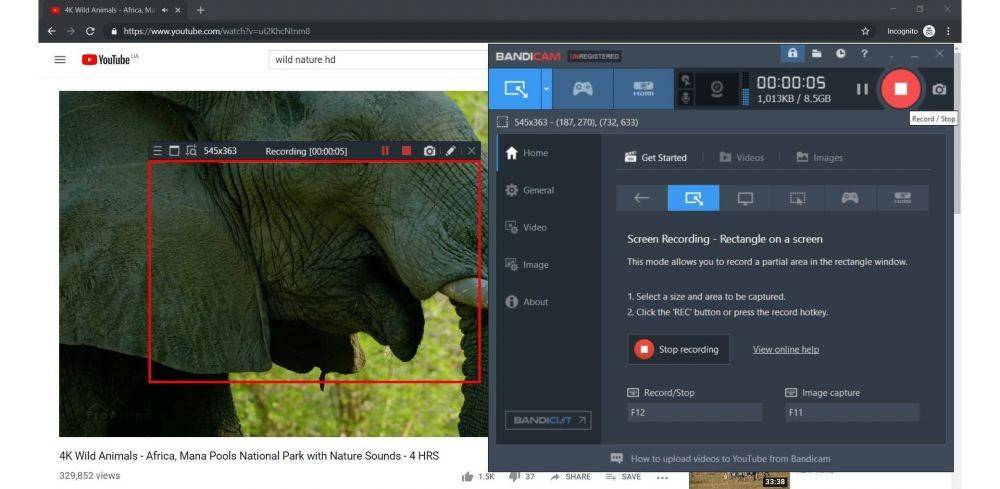The height and width of the screenshot is (489, 1000).
Task: Select the 4K Wild Animals browser tab
Action: point(115,10)
